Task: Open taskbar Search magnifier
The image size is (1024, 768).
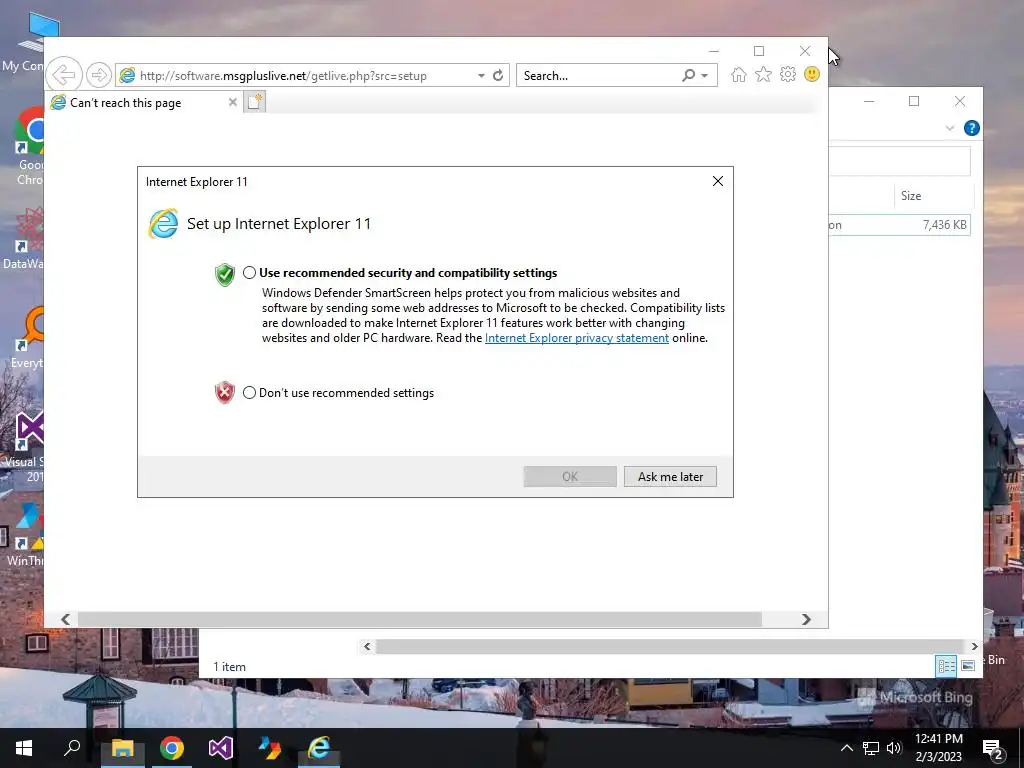Action: 72,748
